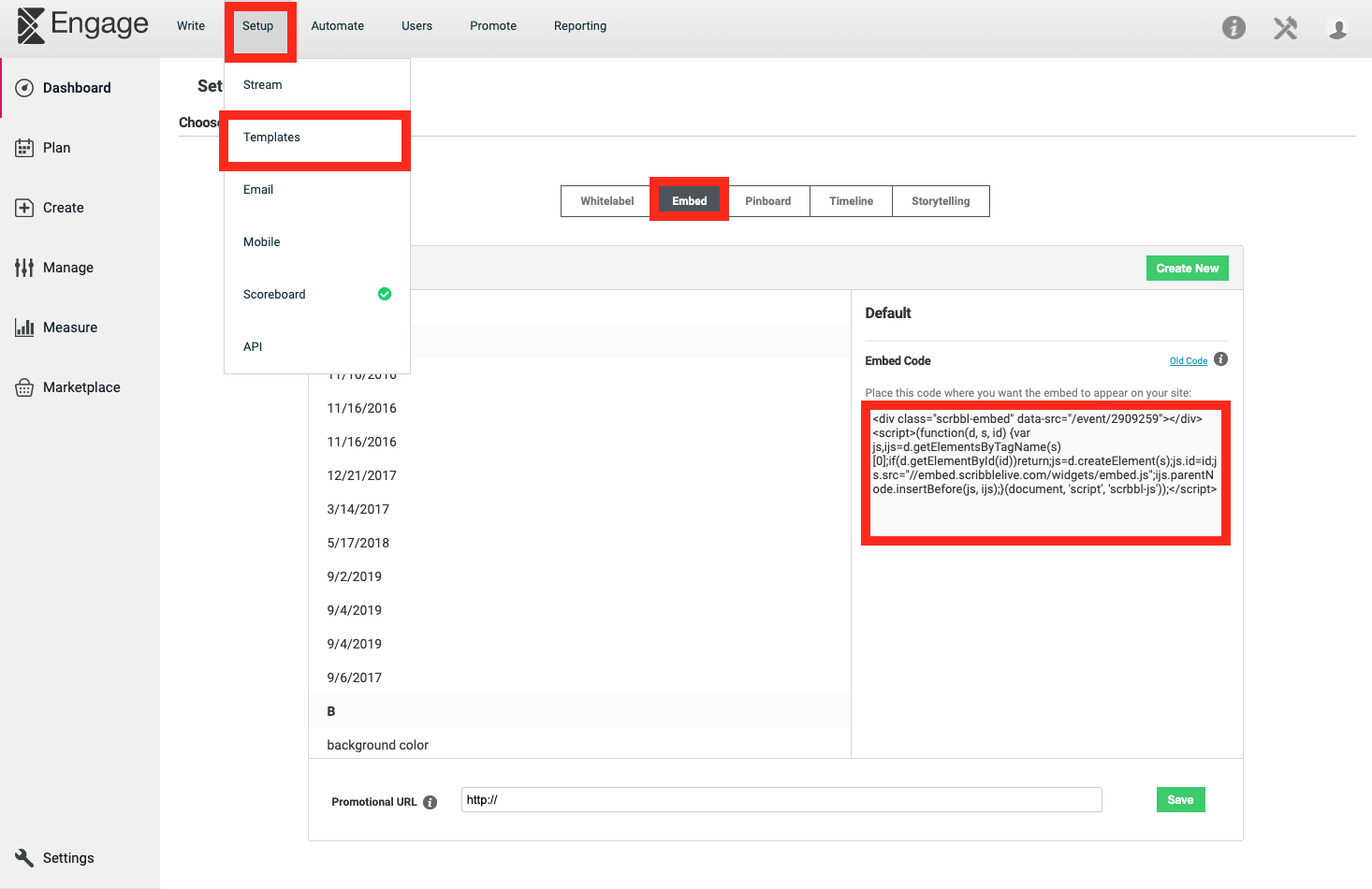Open the user profile icon
The width and height of the screenshot is (1372, 889).
(x=1337, y=29)
